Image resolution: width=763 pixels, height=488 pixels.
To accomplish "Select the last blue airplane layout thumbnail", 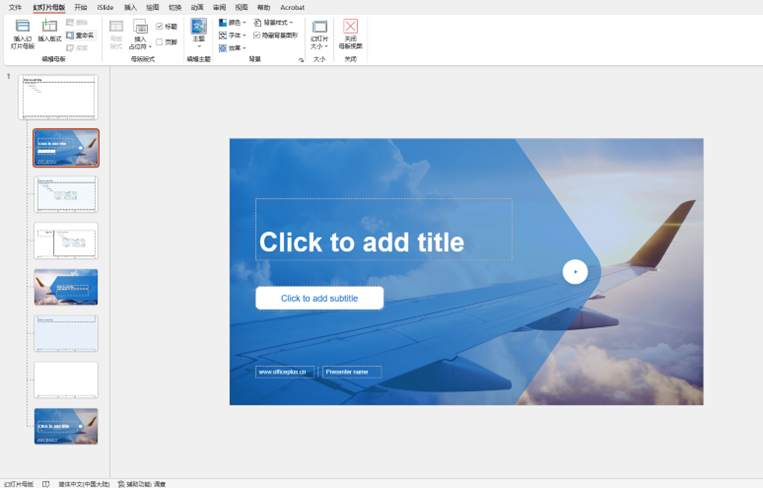I will 66,426.
